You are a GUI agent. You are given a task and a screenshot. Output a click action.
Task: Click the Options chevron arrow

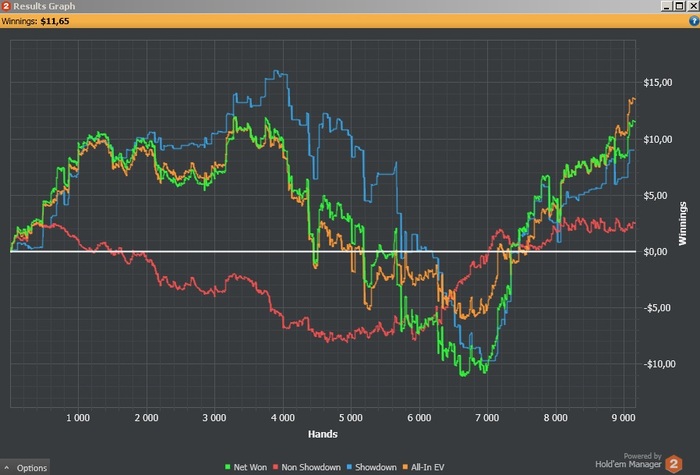tap(7, 467)
